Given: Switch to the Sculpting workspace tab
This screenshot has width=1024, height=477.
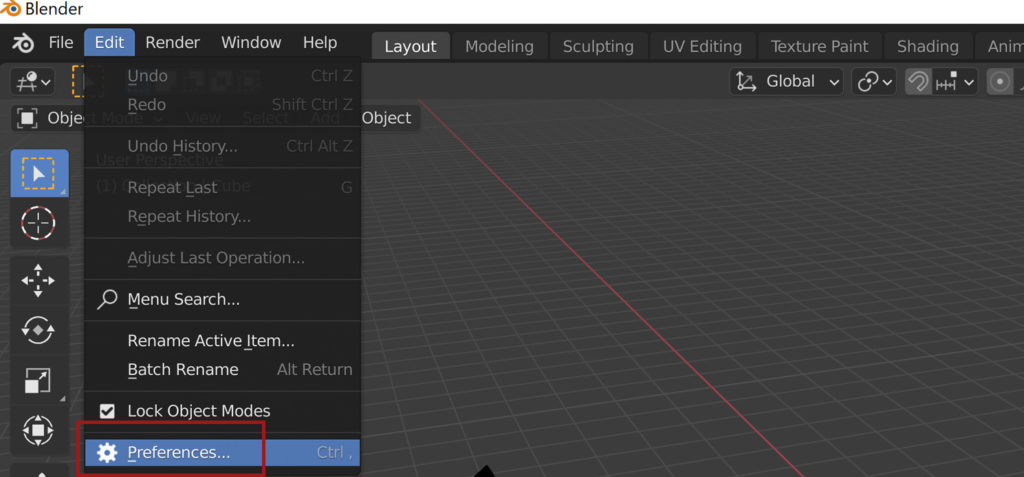Looking at the screenshot, I should 598,46.
